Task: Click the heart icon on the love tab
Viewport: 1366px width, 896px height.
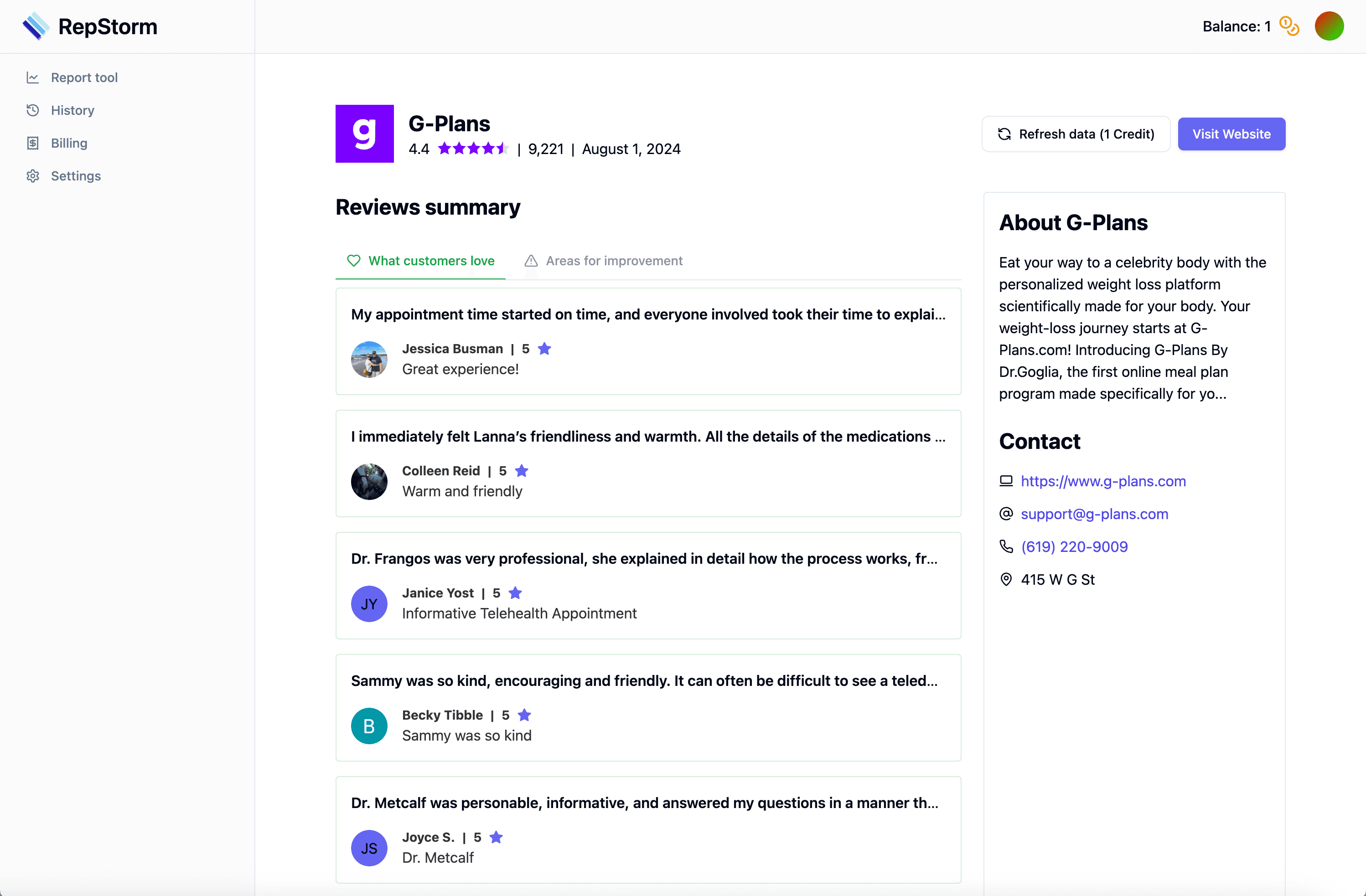Action: coord(353,260)
